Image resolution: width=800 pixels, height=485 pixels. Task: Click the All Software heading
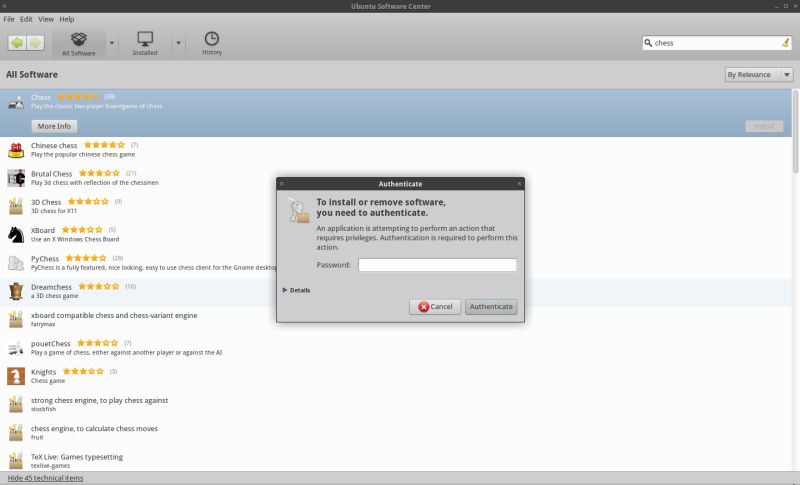pos(32,74)
